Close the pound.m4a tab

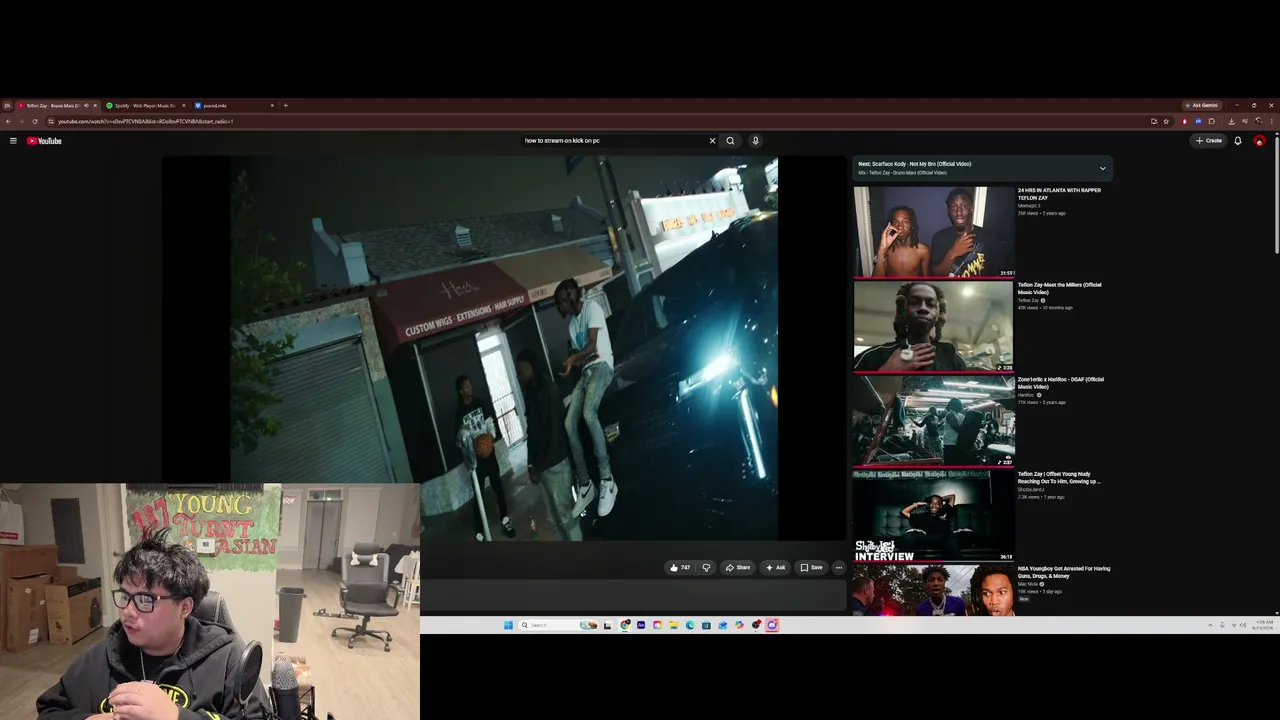point(272,105)
